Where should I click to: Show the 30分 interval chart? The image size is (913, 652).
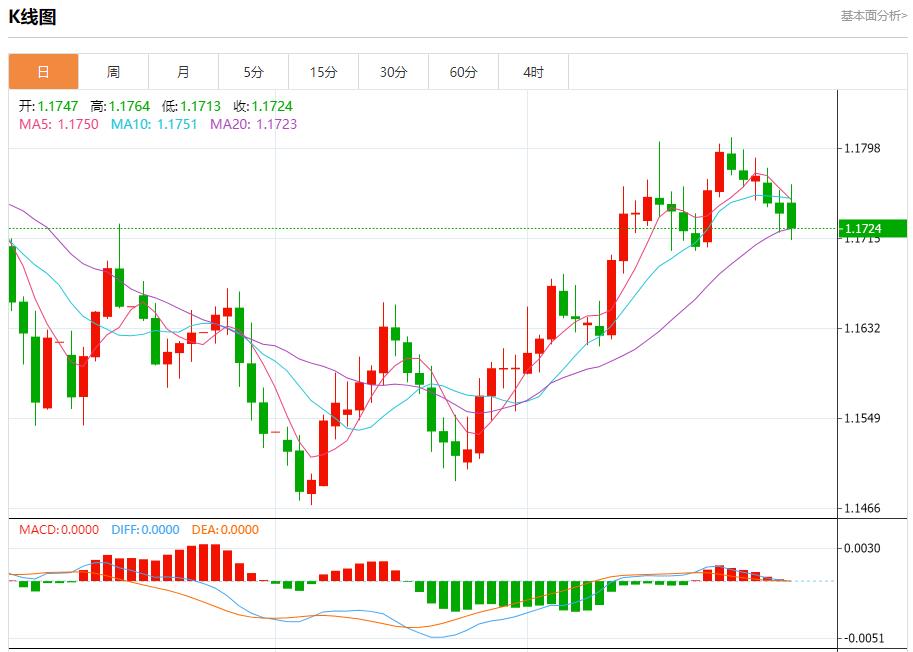(393, 72)
